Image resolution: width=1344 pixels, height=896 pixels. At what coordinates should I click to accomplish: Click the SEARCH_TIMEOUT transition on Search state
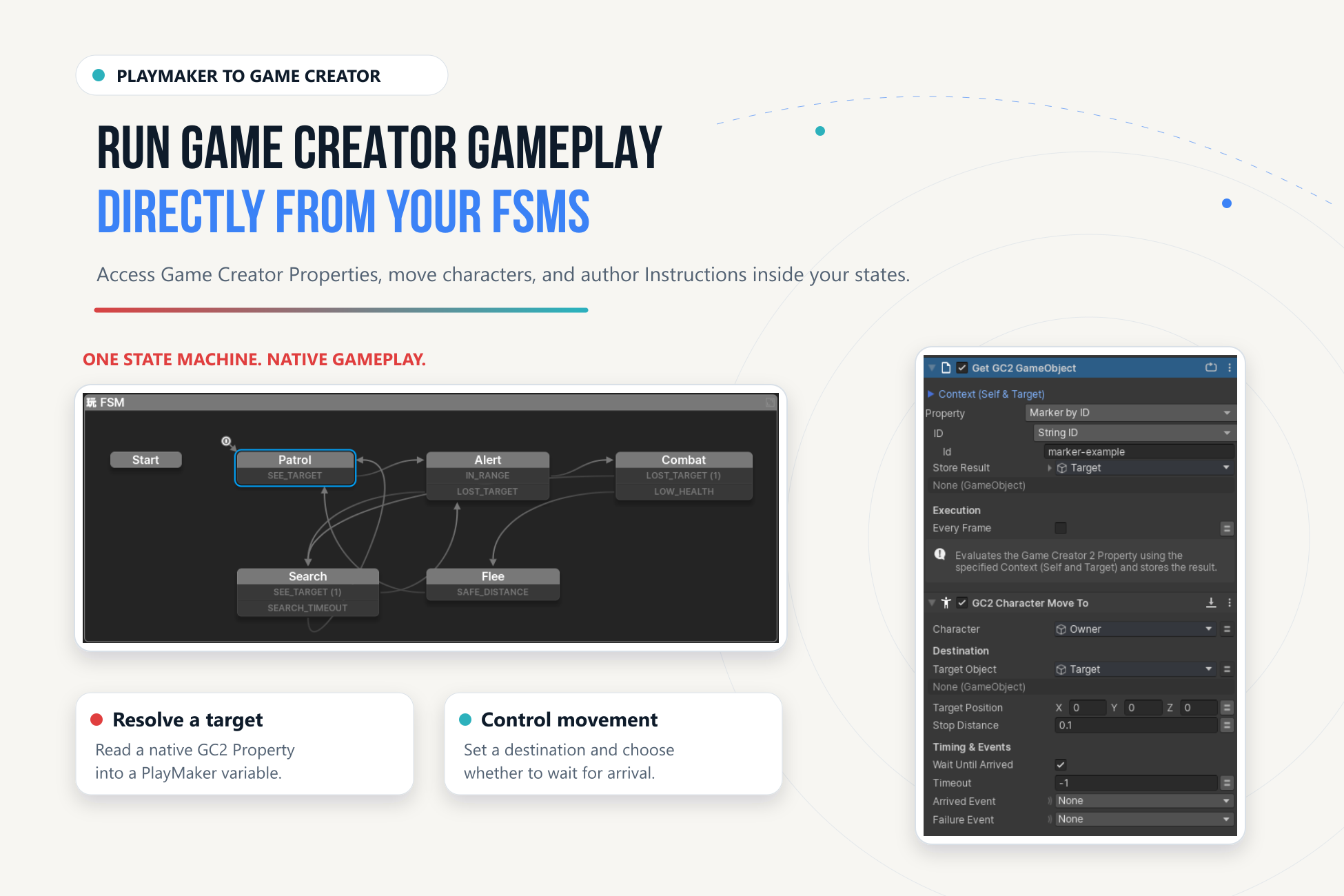click(307, 608)
